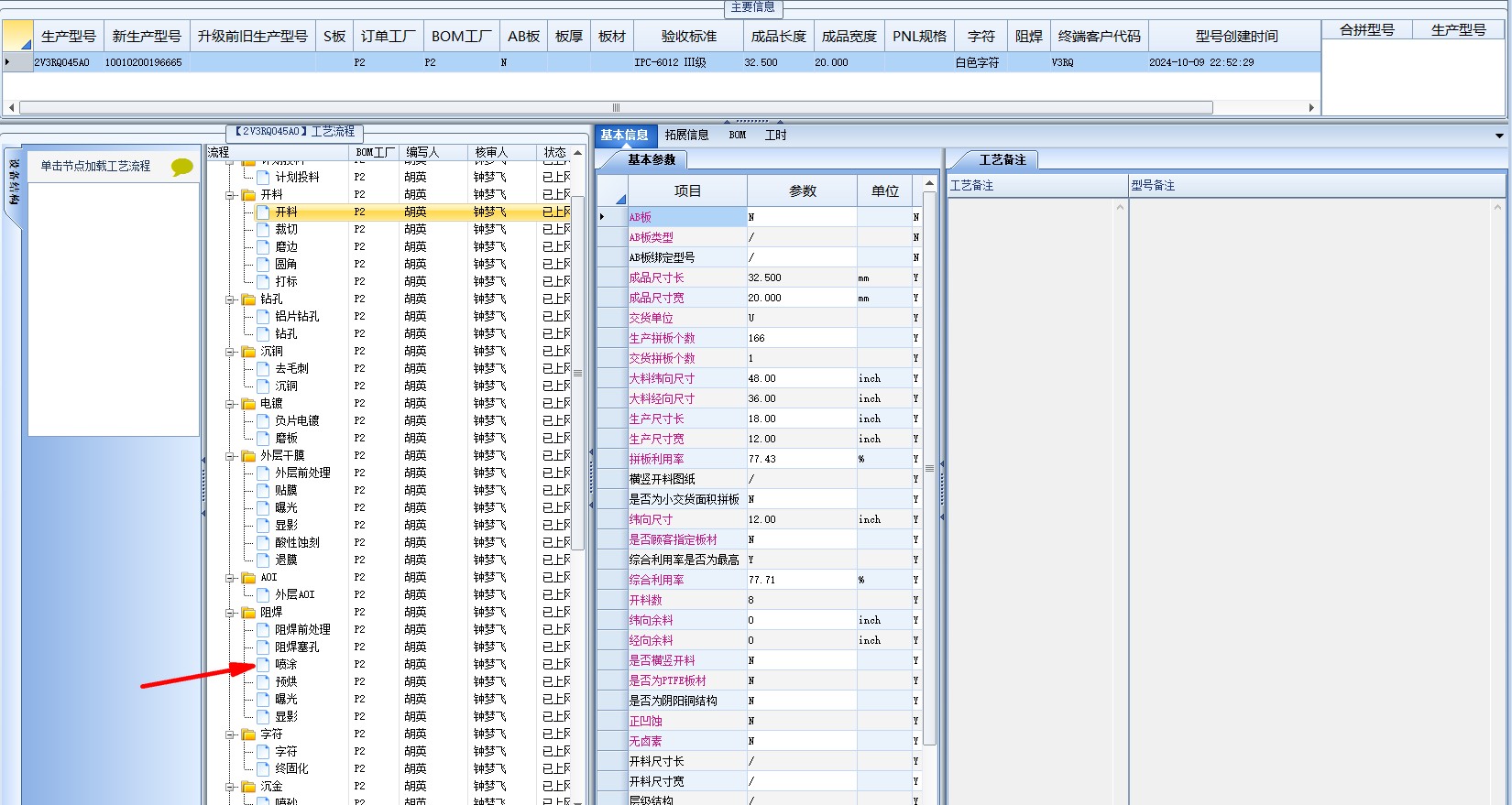The width and height of the screenshot is (1512, 805).
Task: Open the BOM tab
Action: click(738, 136)
